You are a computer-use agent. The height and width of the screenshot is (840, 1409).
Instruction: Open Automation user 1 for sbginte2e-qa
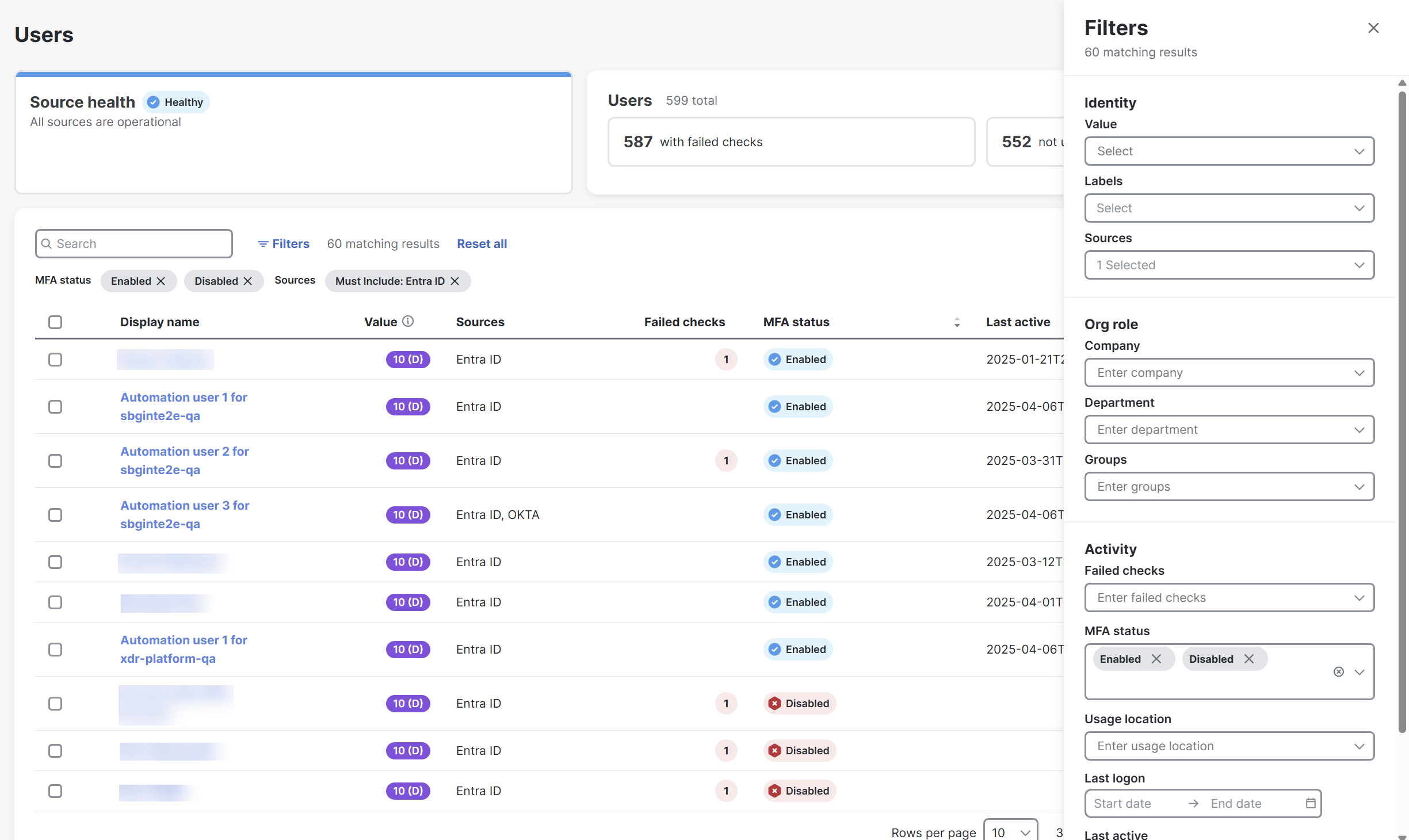pyautogui.click(x=184, y=406)
